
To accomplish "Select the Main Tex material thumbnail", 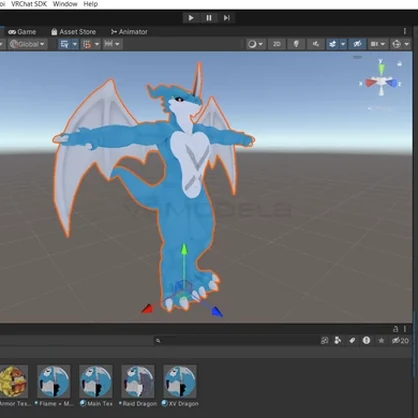I will [x=96, y=381].
